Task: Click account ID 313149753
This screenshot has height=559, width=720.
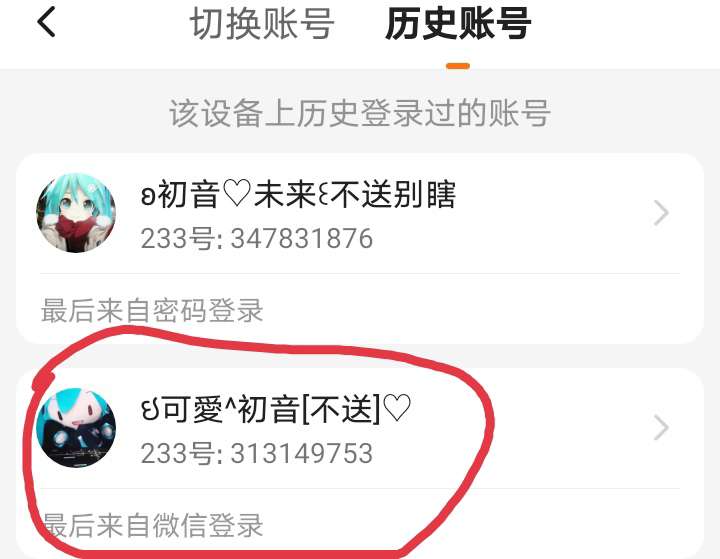Action: (x=301, y=453)
